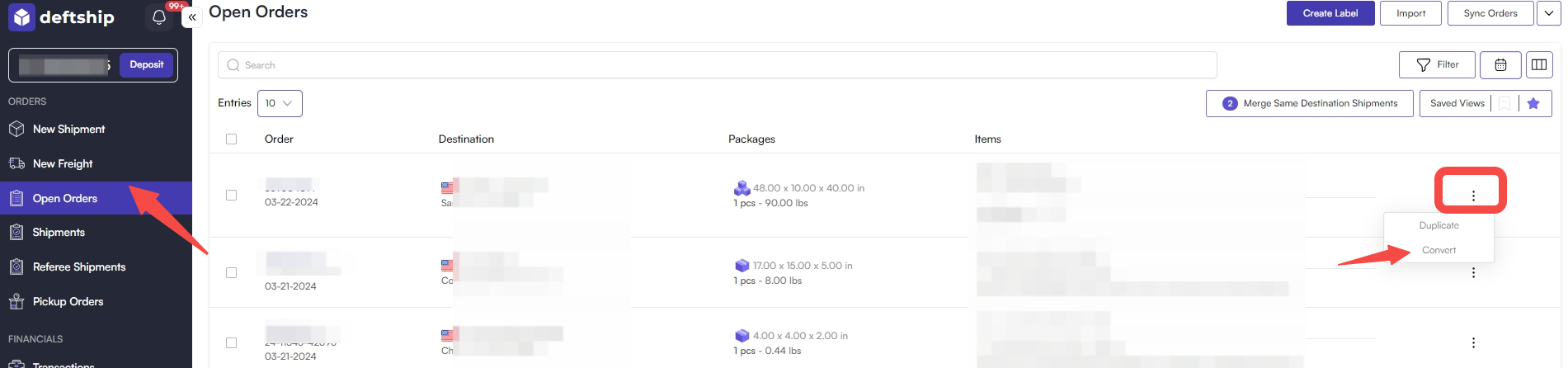This screenshot has height=368, width=1568.
Task: Expand the arrow next to Sync Orders
Action: click(x=1548, y=13)
